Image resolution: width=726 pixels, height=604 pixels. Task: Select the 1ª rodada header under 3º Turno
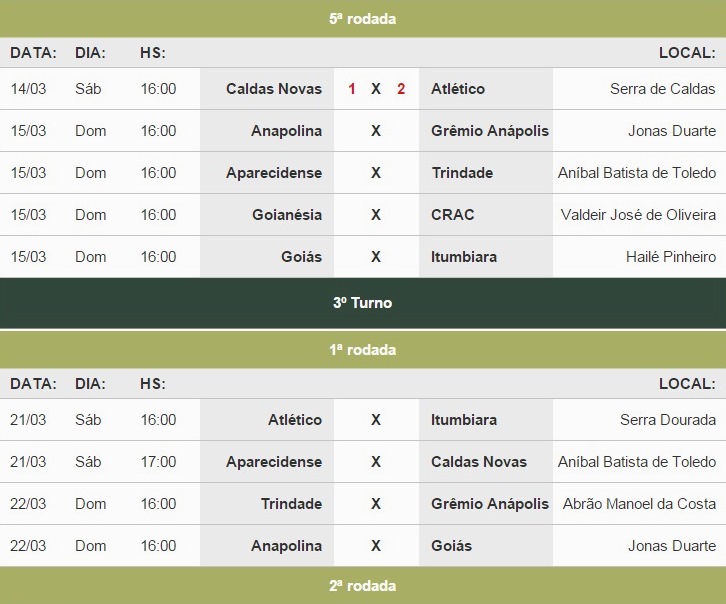click(x=363, y=349)
